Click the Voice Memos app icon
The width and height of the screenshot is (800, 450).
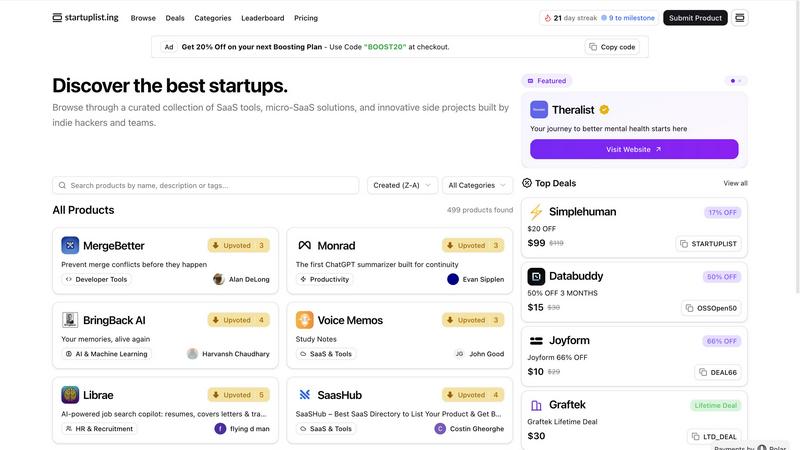pyautogui.click(x=305, y=320)
